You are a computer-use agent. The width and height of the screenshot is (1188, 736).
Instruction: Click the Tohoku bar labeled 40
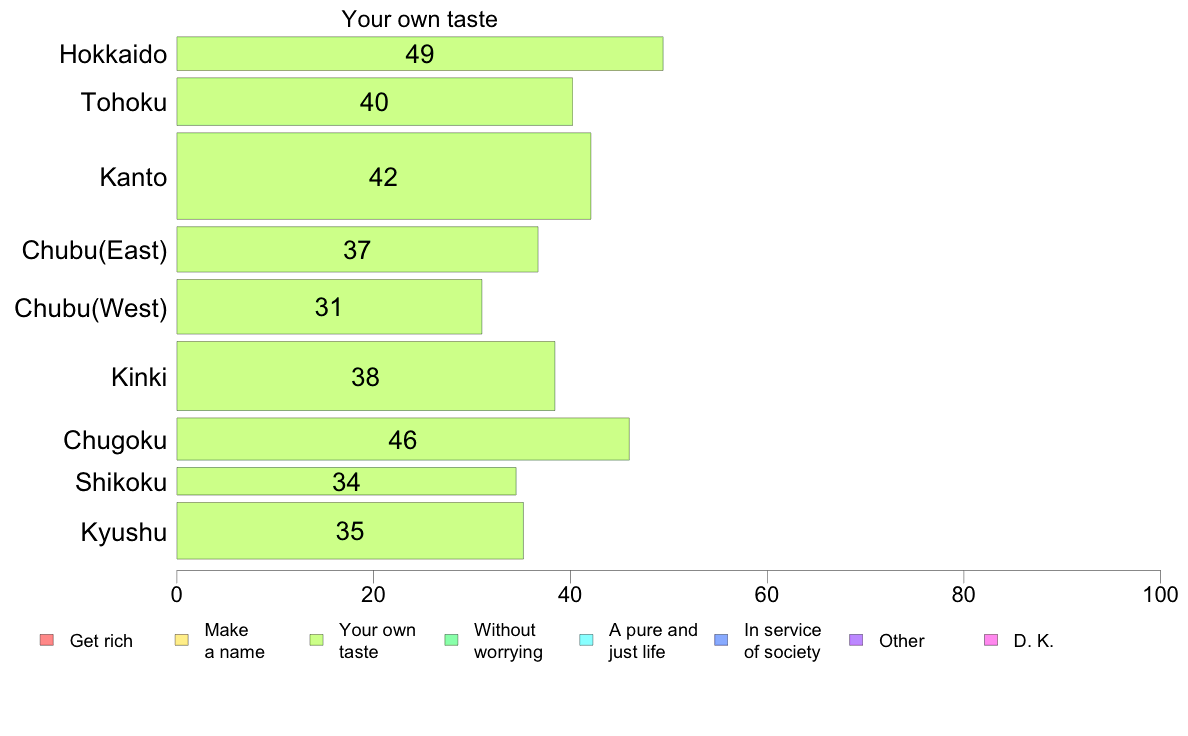point(374,102)
